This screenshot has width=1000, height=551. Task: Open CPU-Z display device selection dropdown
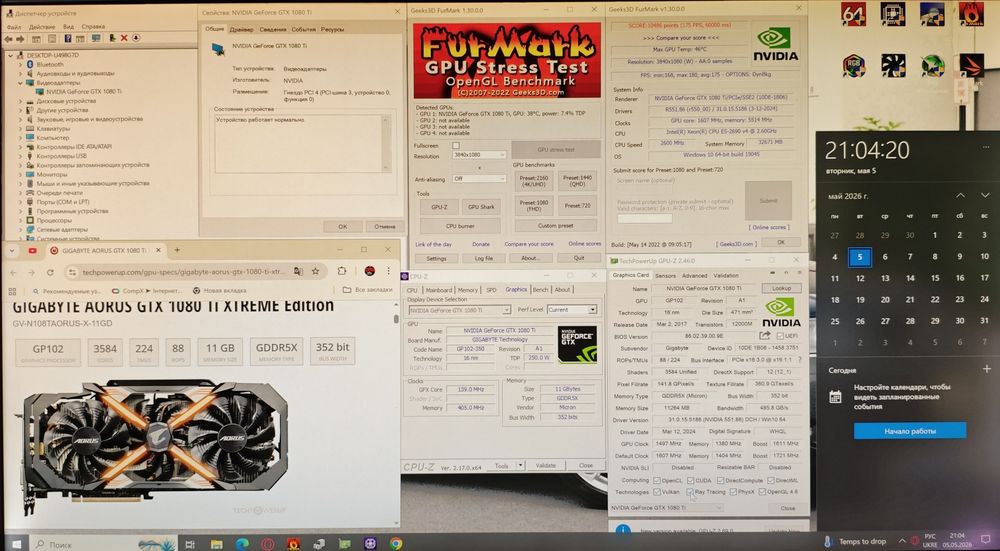coord(459,310)
